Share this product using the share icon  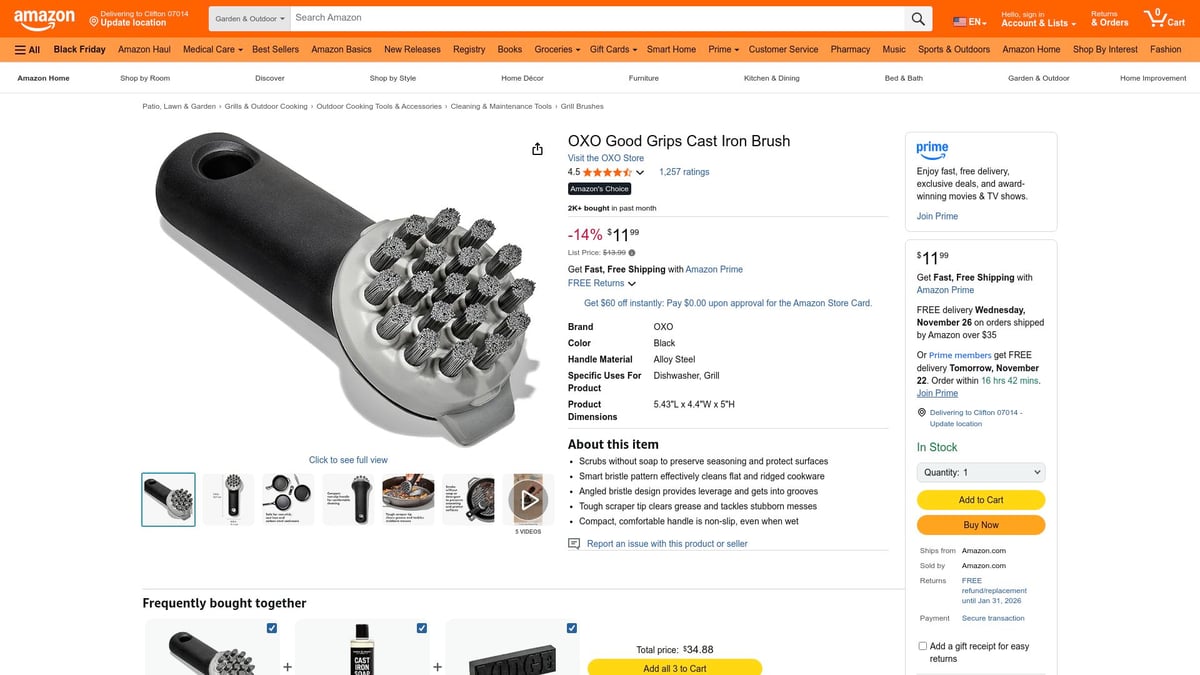click(x=537, y=148)
